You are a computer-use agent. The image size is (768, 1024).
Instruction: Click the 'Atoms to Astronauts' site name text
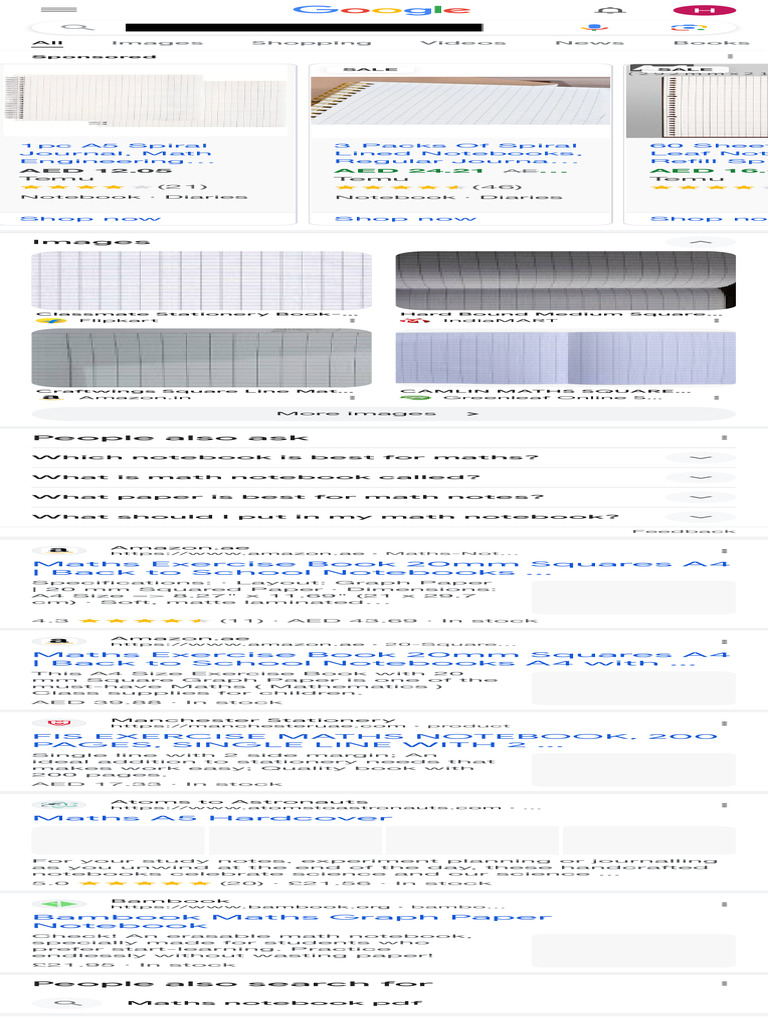(x=239, y=801)
